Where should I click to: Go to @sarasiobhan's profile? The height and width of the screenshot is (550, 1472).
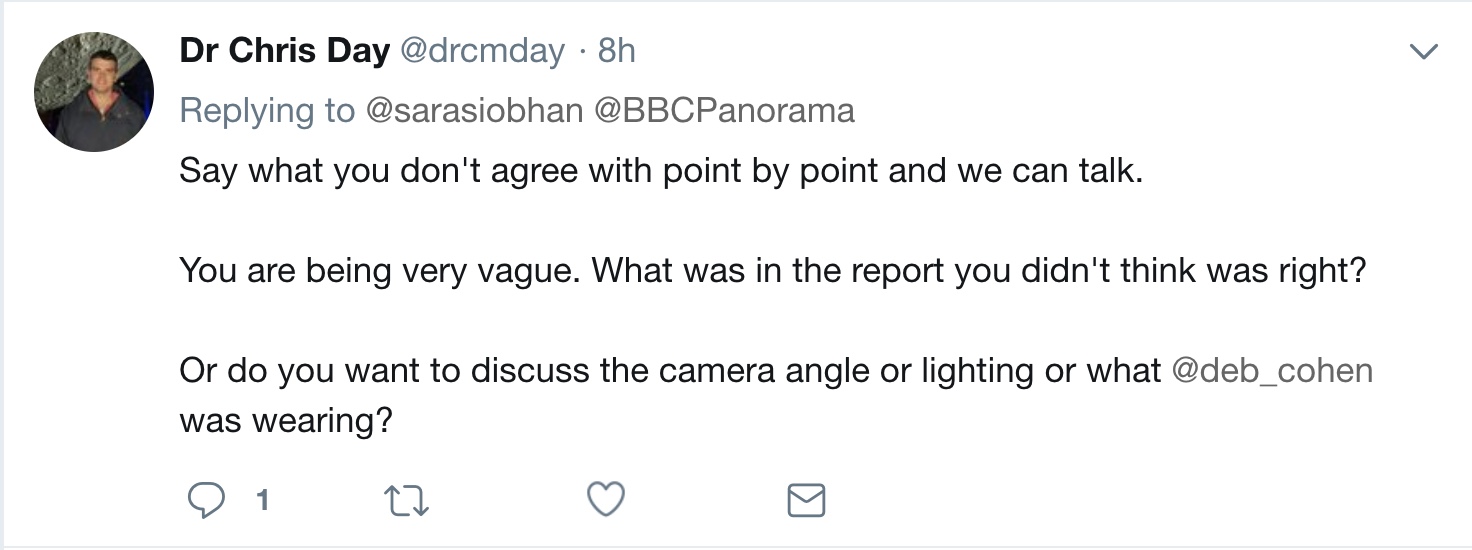click(x=474, y=110)
